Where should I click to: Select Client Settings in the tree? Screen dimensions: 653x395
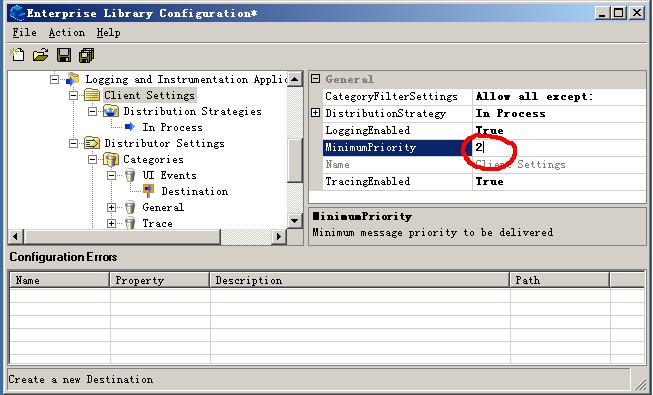150,95
